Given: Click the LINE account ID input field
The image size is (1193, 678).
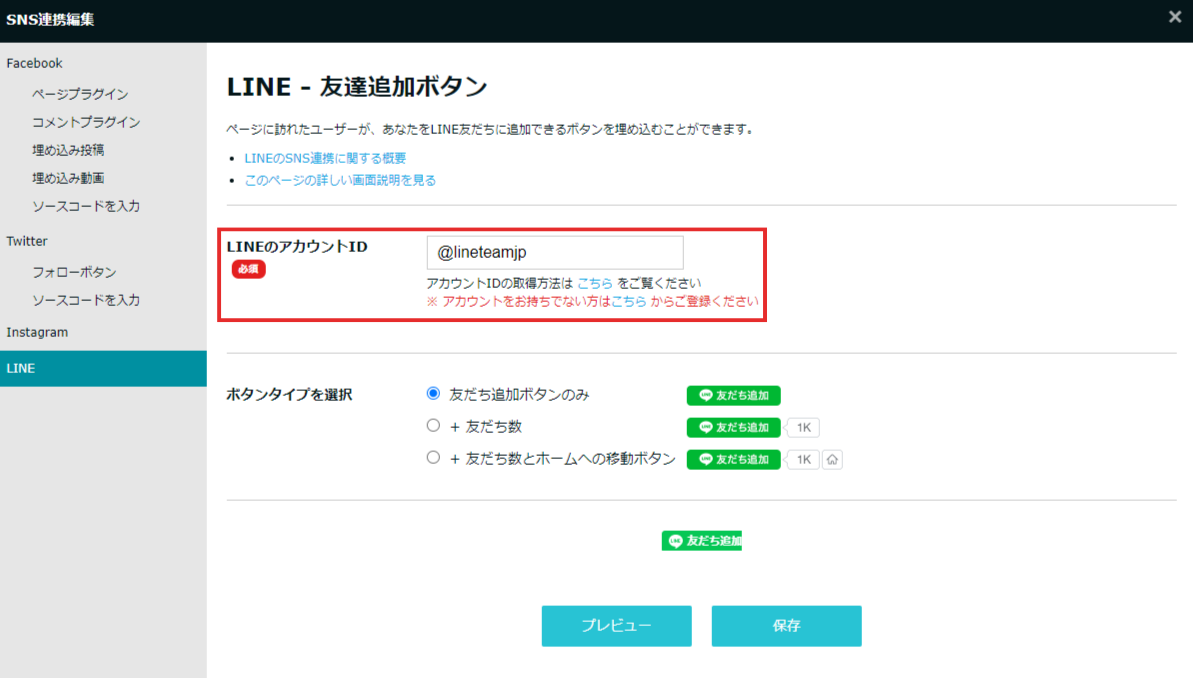Looking at the screenshot, I should point(555,253).
